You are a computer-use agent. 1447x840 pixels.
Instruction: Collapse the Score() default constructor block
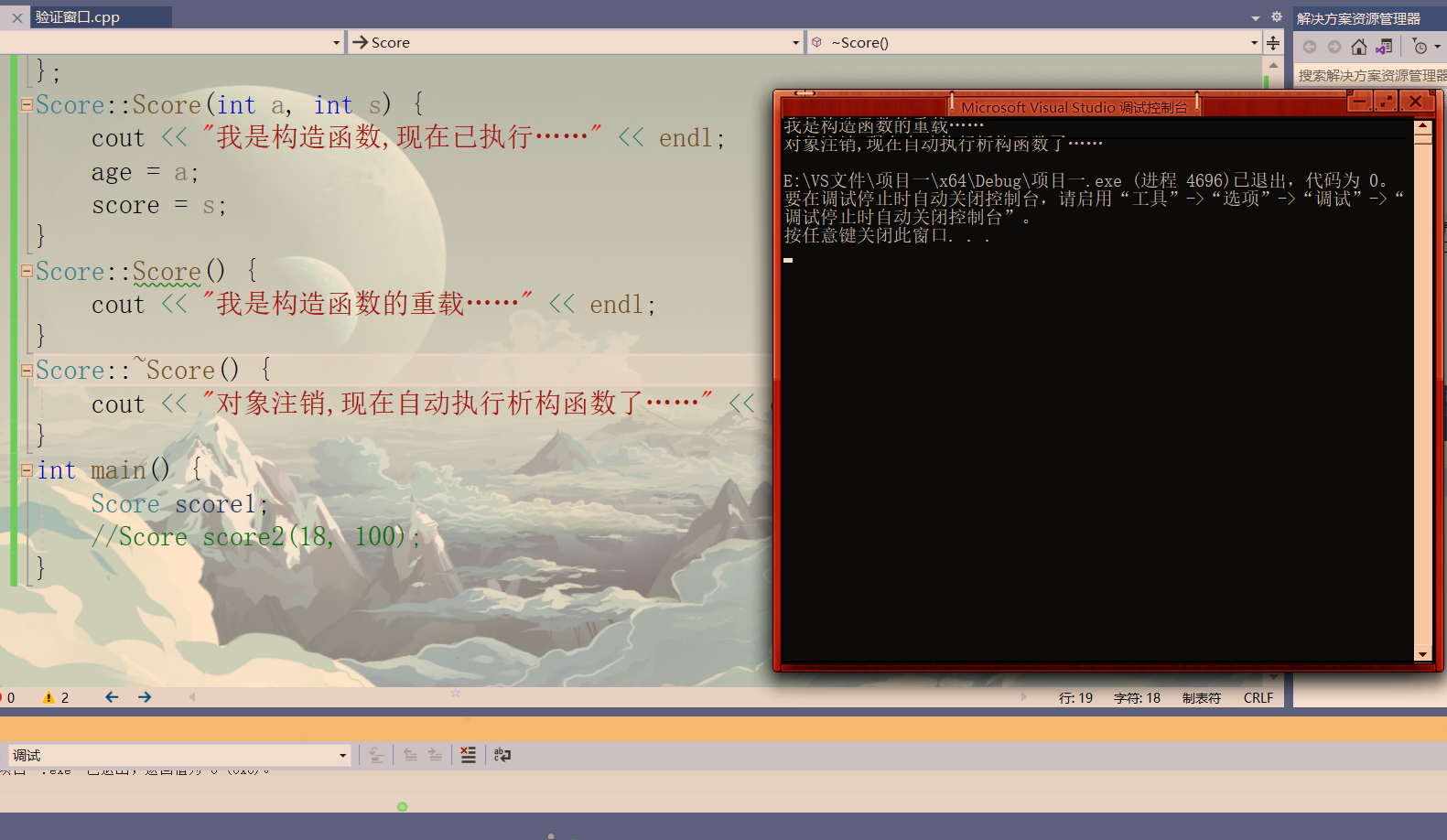(27, 271)
